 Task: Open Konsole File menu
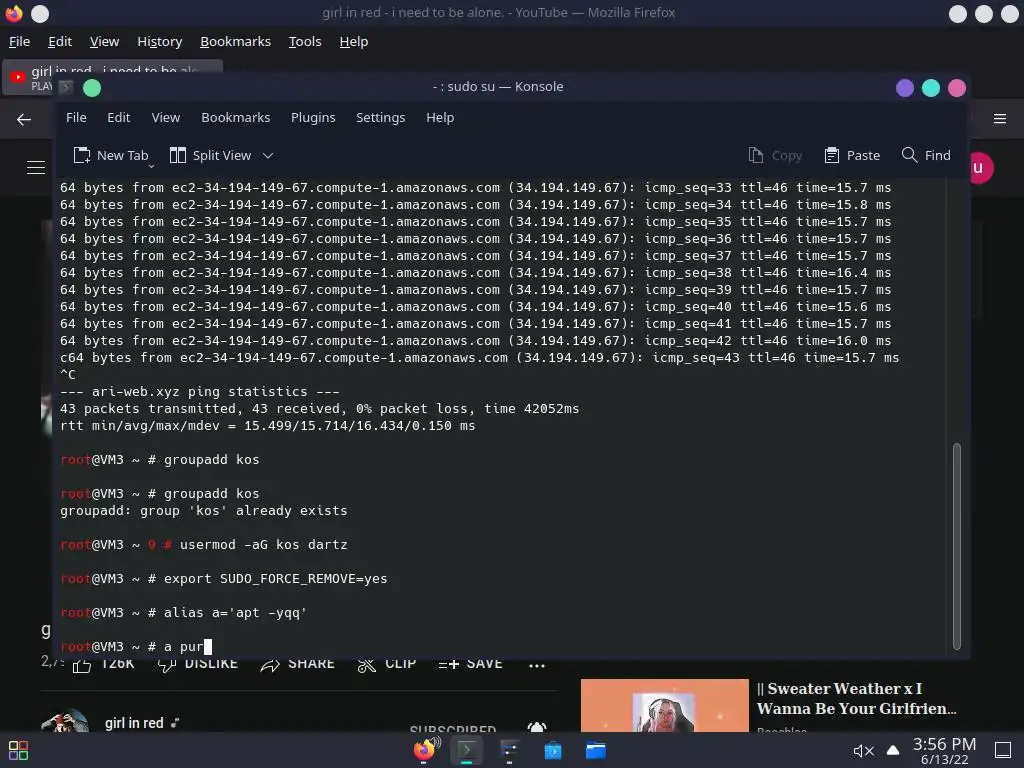click(76, 118)
